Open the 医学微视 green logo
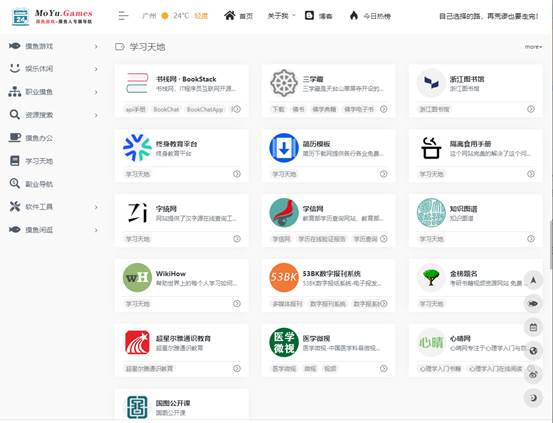This screenshot has width=553, height=423. coord(284,343)
